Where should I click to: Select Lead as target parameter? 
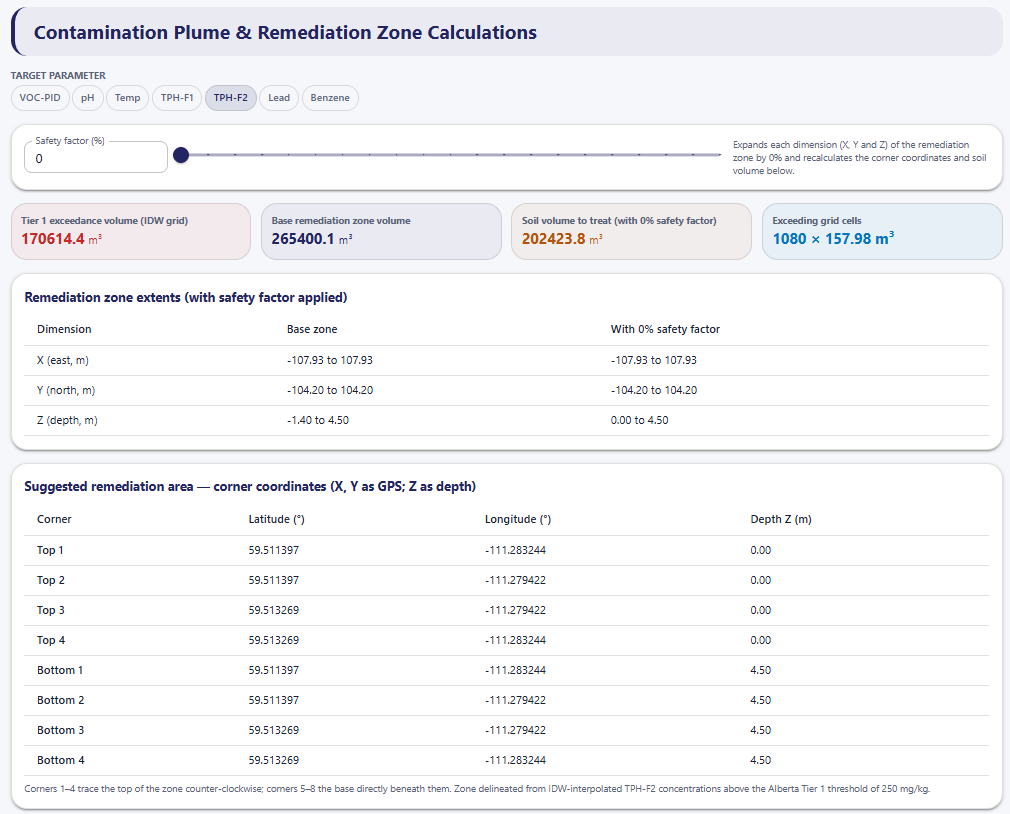click(279, 98)
